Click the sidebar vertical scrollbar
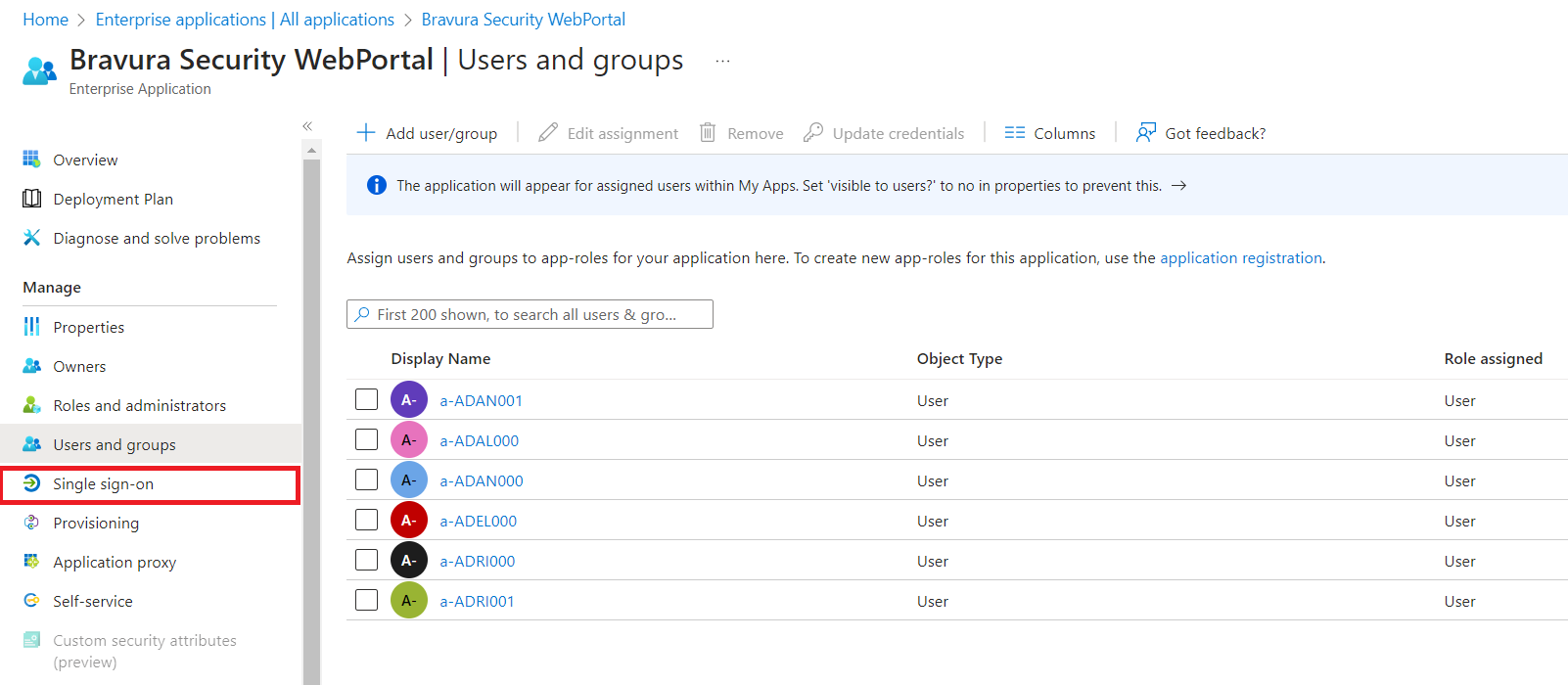The height and width of the screenshot is (685, 1568). [x=311, y=421]
